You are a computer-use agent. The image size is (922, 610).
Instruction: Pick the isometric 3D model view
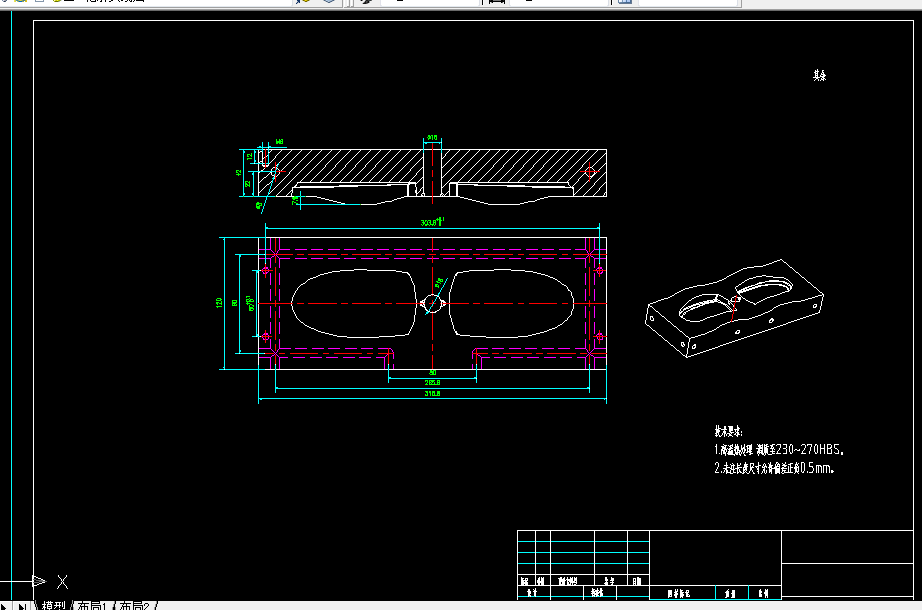point(734,308)
